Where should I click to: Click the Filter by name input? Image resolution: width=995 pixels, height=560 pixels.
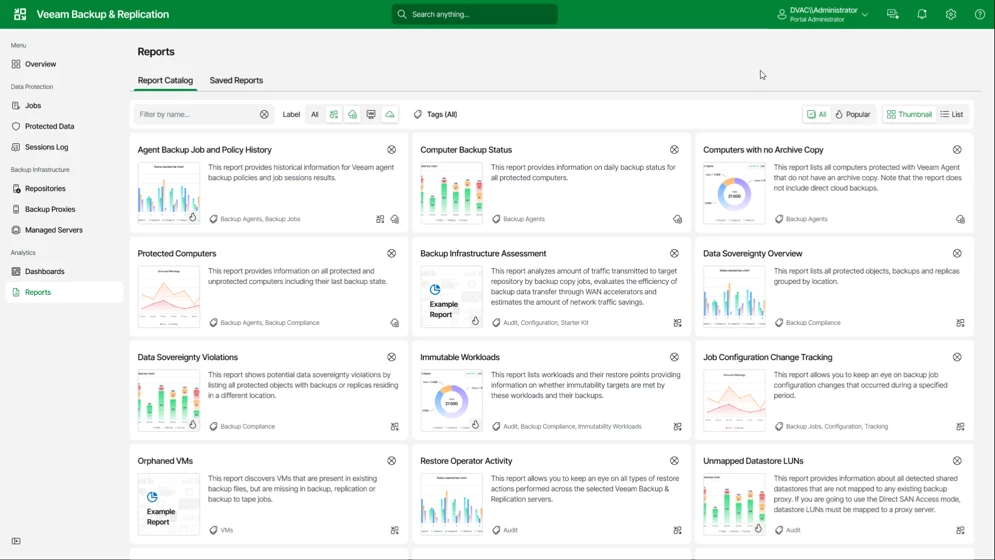pyautogui.click(x=197, y=114)
